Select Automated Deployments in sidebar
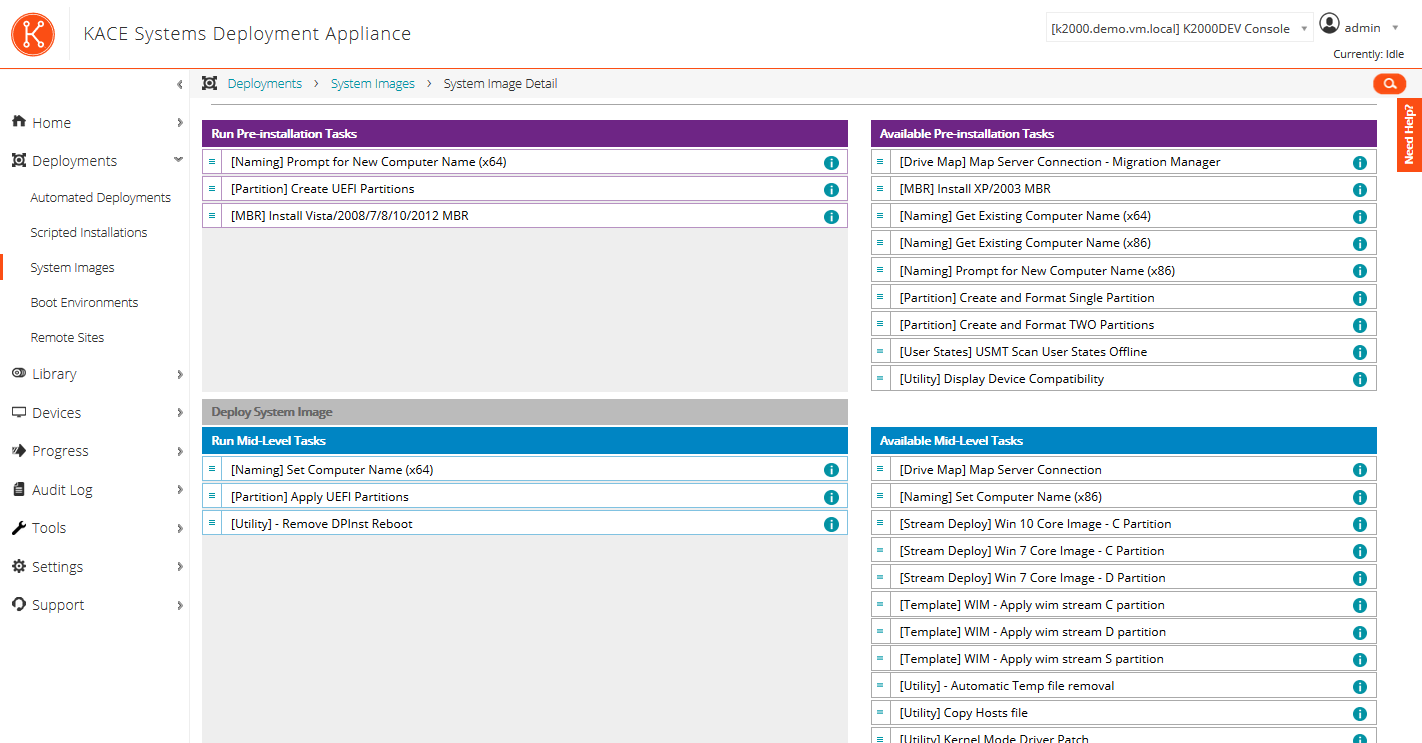The height and width of the screenshot is (743, 1422). (100, 198)
